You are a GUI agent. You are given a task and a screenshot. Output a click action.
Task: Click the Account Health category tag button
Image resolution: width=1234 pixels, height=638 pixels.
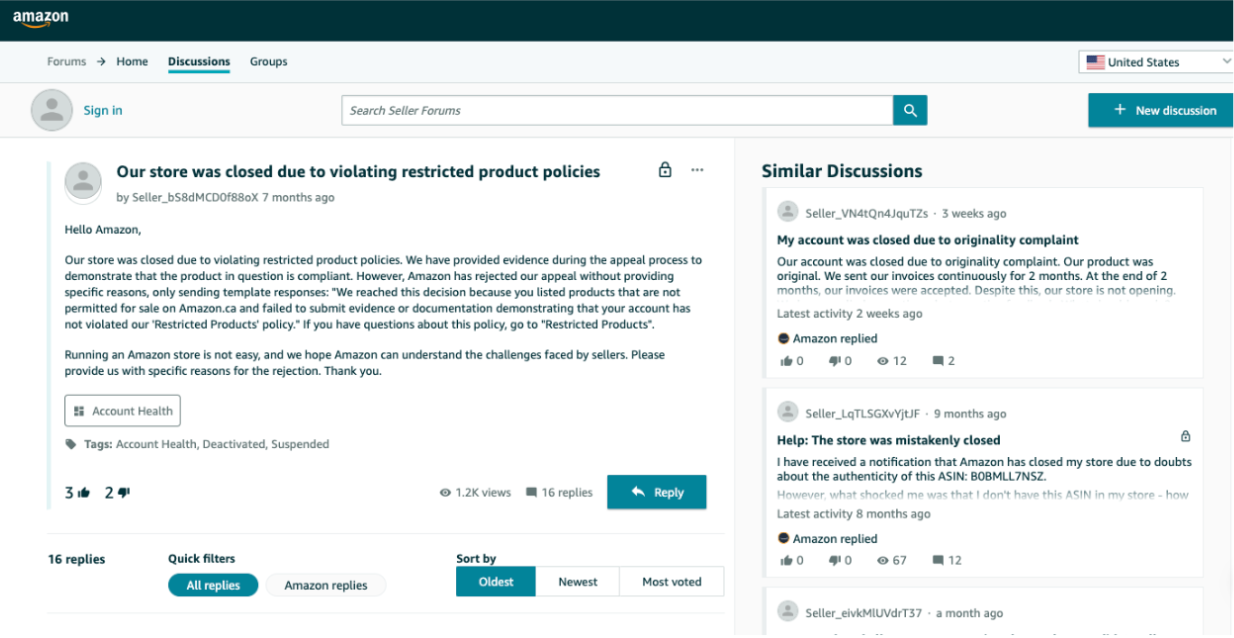(123, 411)
